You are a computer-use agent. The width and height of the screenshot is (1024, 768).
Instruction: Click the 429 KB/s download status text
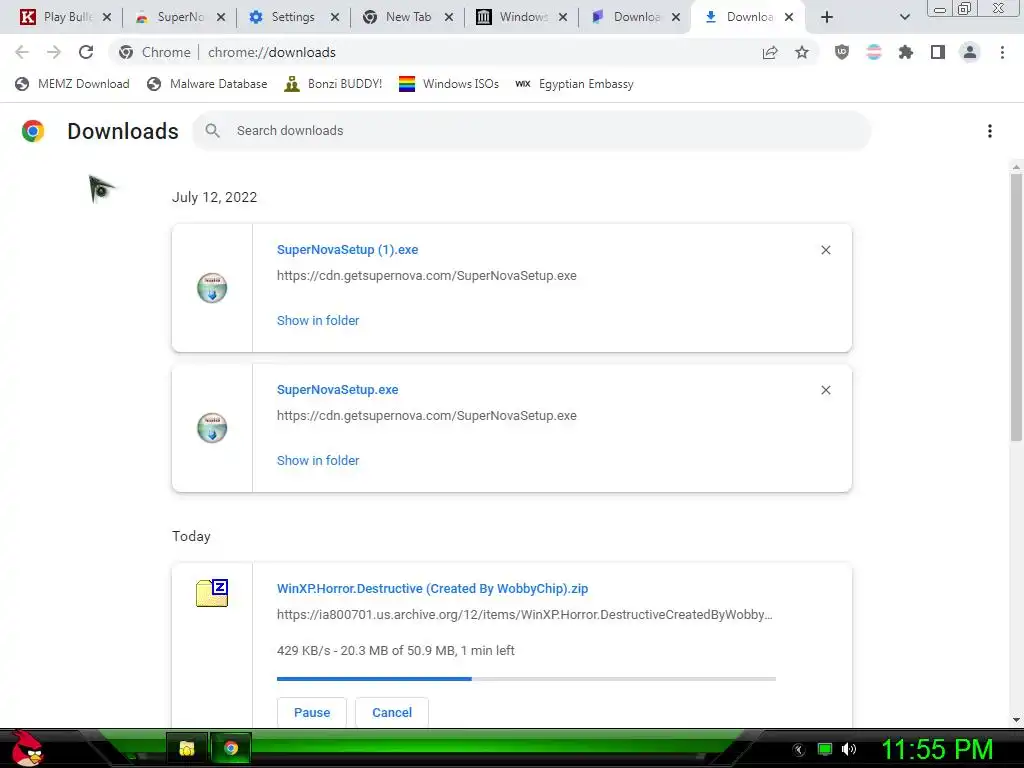click(x=396, y=650)
